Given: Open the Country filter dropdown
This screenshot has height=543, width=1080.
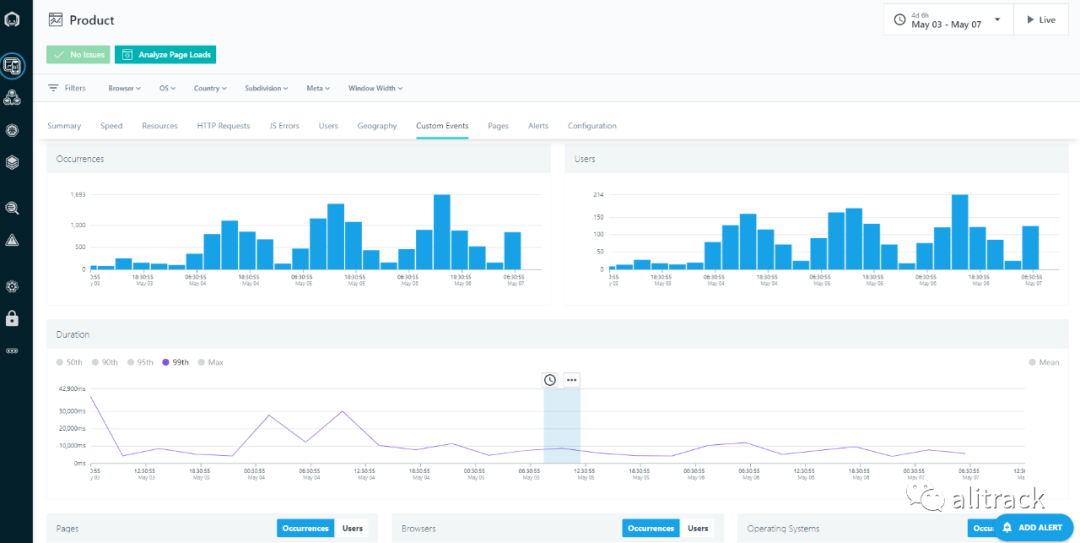Looking at the screenshot, I should 211,88.
